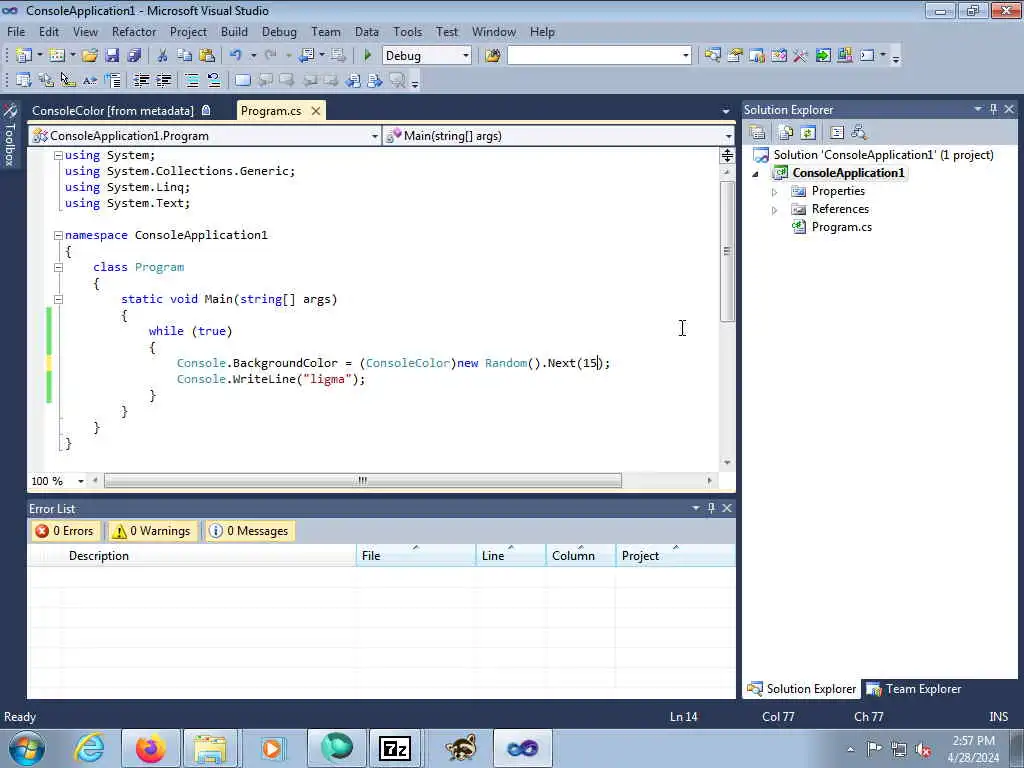Viewport: 1024px width, 768px height.
Task: Click the editor split-window handle above scrollbar
Action: 727,155
